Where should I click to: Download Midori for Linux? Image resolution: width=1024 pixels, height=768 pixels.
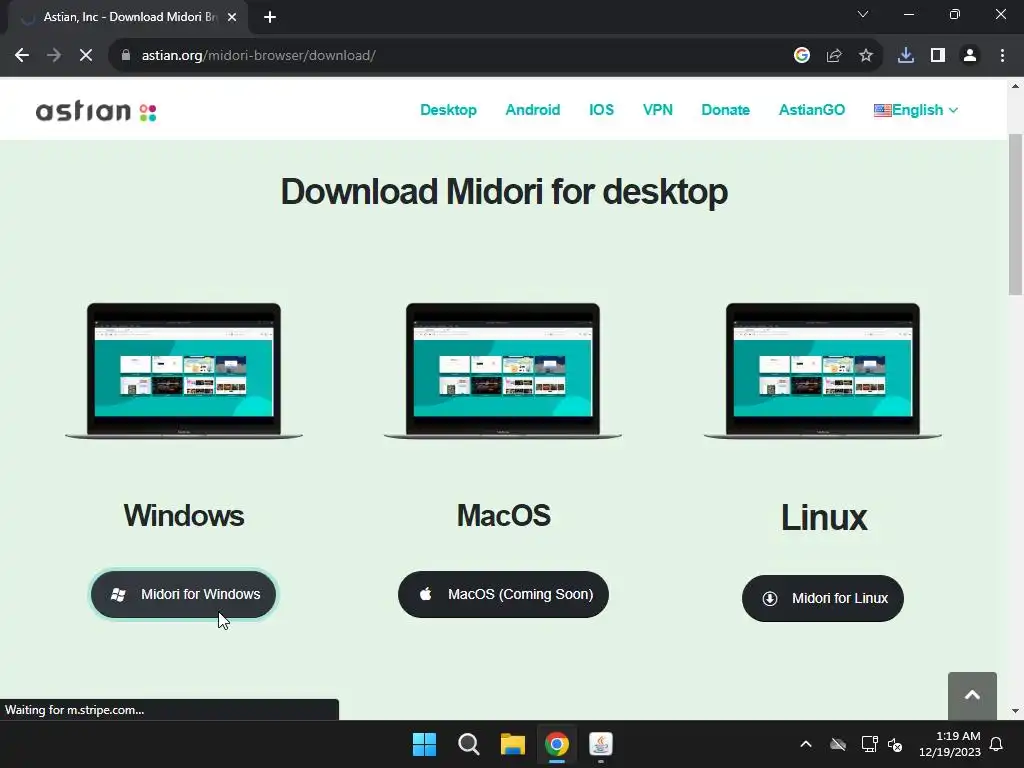tap(823, 598)
